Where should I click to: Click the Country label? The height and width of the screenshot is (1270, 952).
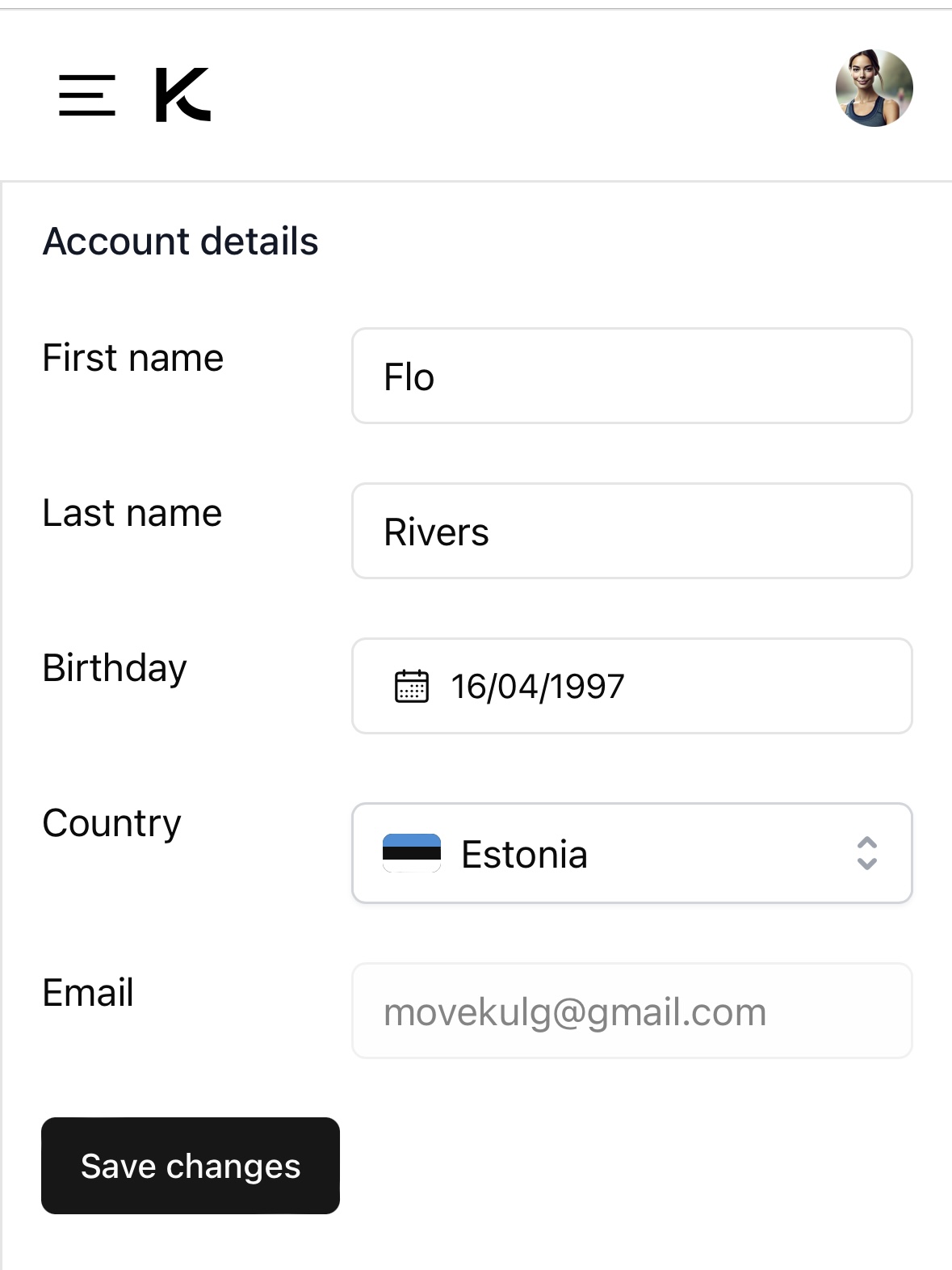tap(112, 823)
